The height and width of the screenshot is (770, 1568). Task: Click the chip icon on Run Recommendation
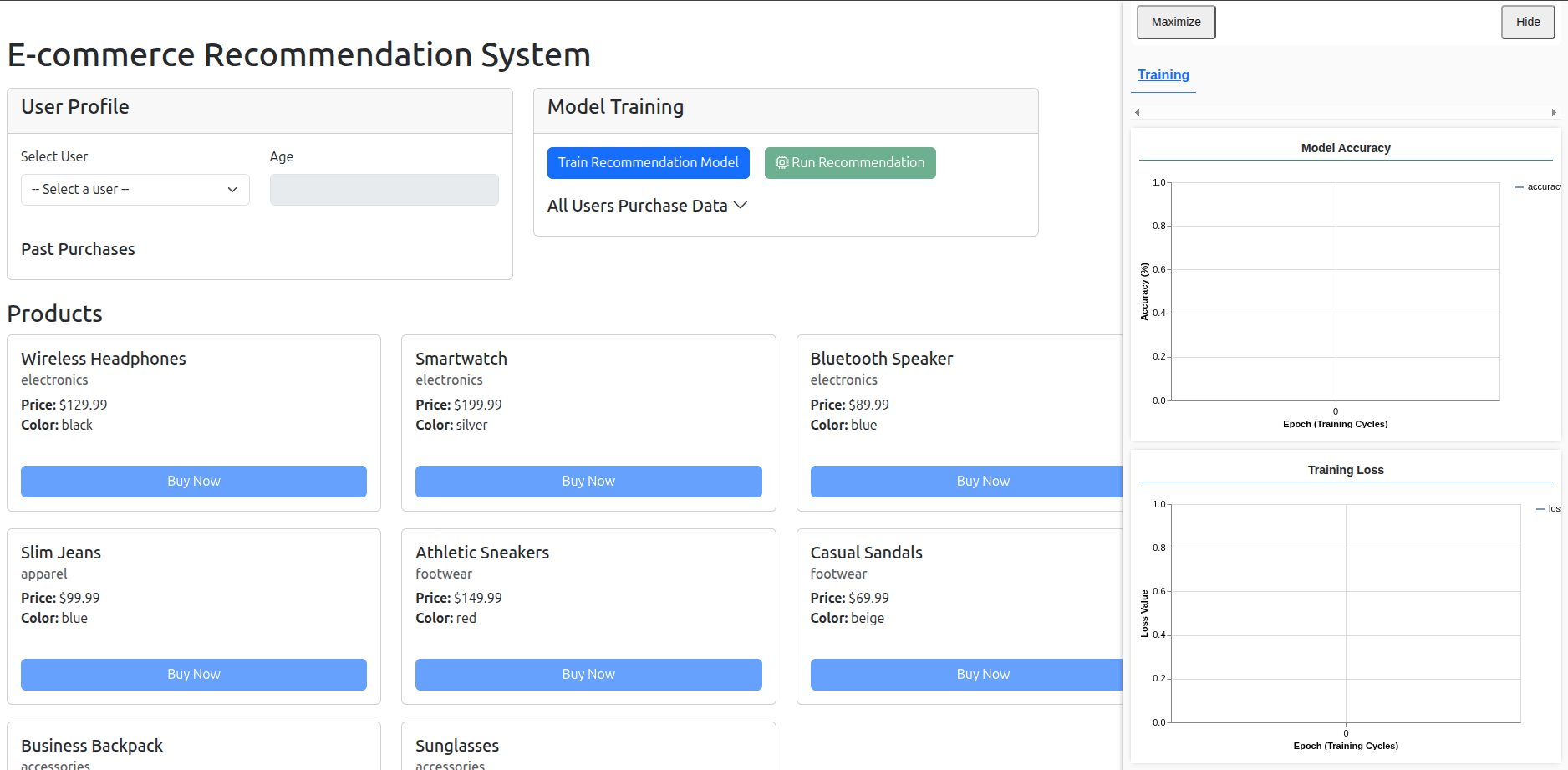pyautogui.click(x=781, y=162)
